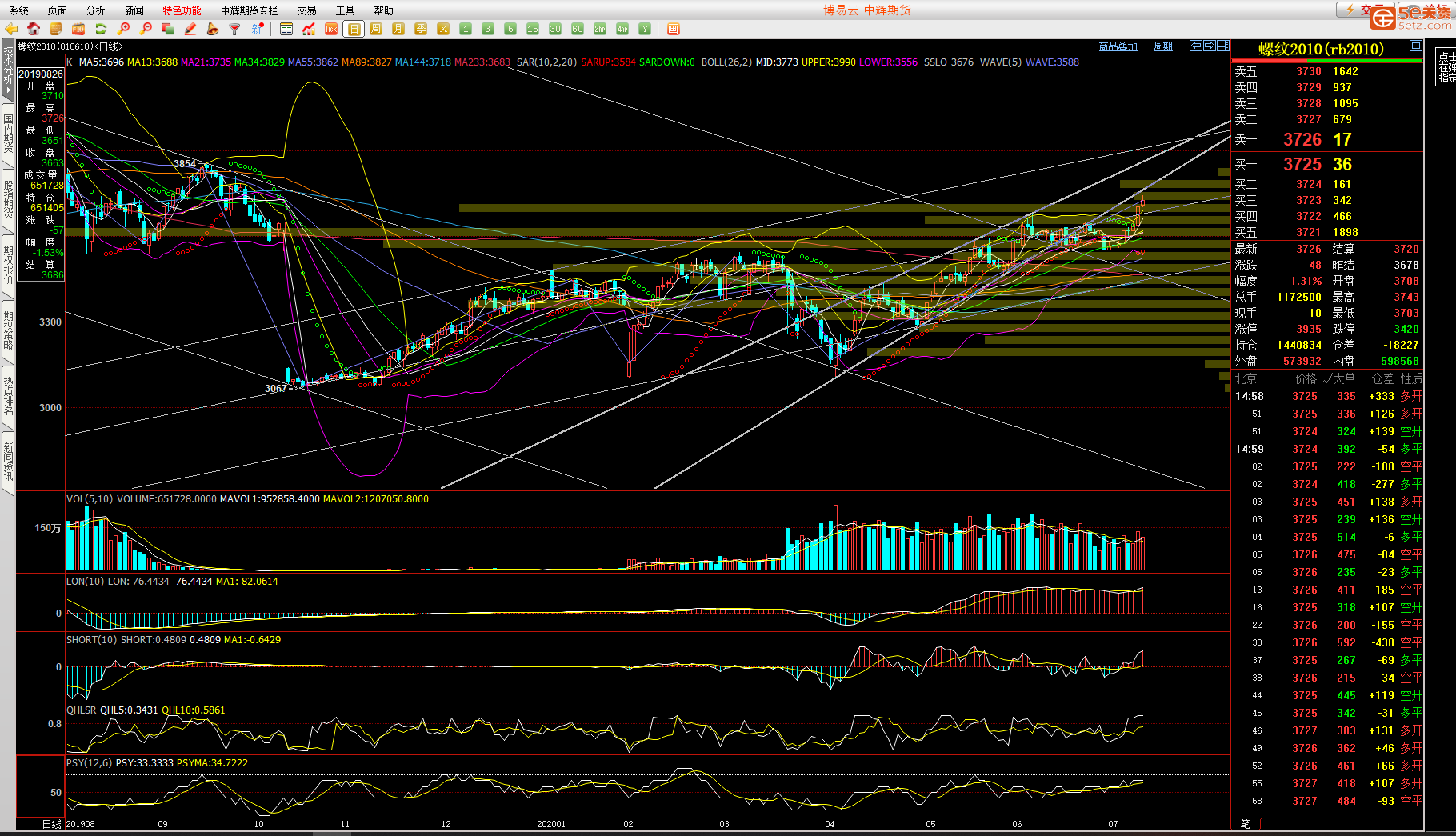The width and height of the screenshot is (1456, 836).
Task: Open the 交易 menu
Action: (x=307, y=10)
